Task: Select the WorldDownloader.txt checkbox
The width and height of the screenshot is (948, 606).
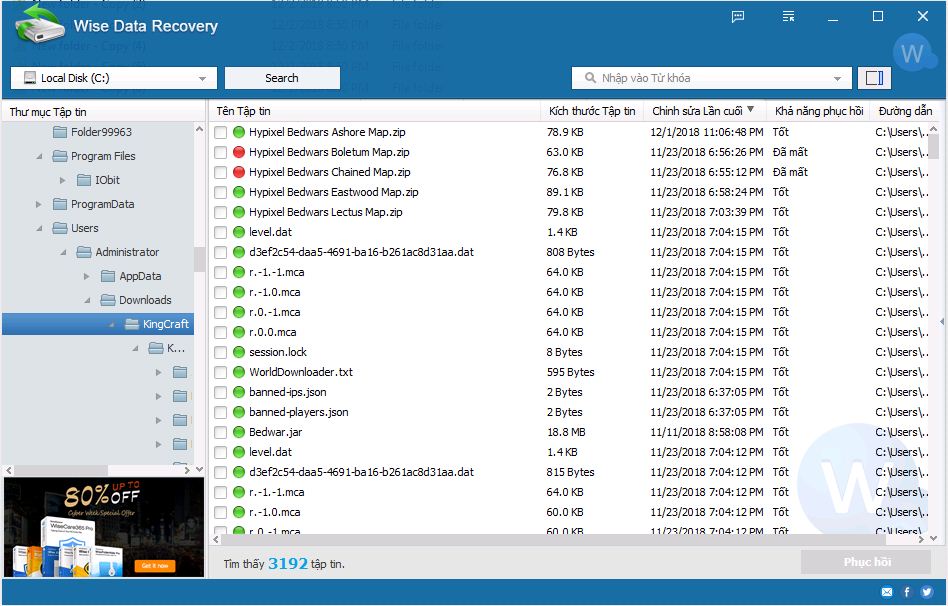Action: tap(221, 372)
